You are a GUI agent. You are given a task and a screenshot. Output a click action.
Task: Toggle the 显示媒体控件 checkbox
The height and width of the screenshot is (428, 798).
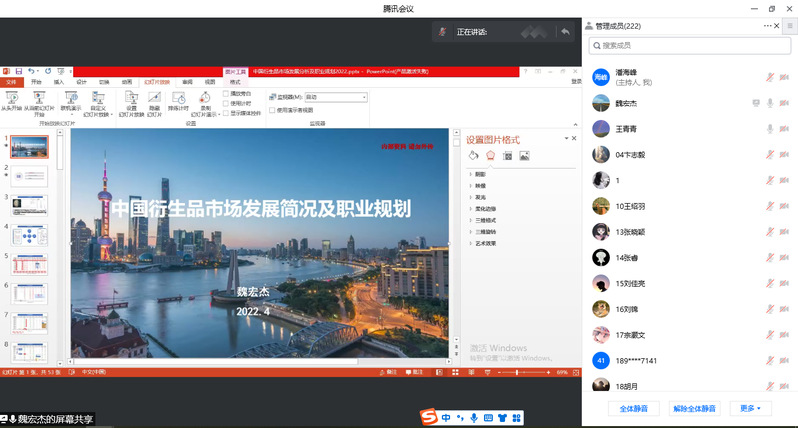click(x=226, y=112)
